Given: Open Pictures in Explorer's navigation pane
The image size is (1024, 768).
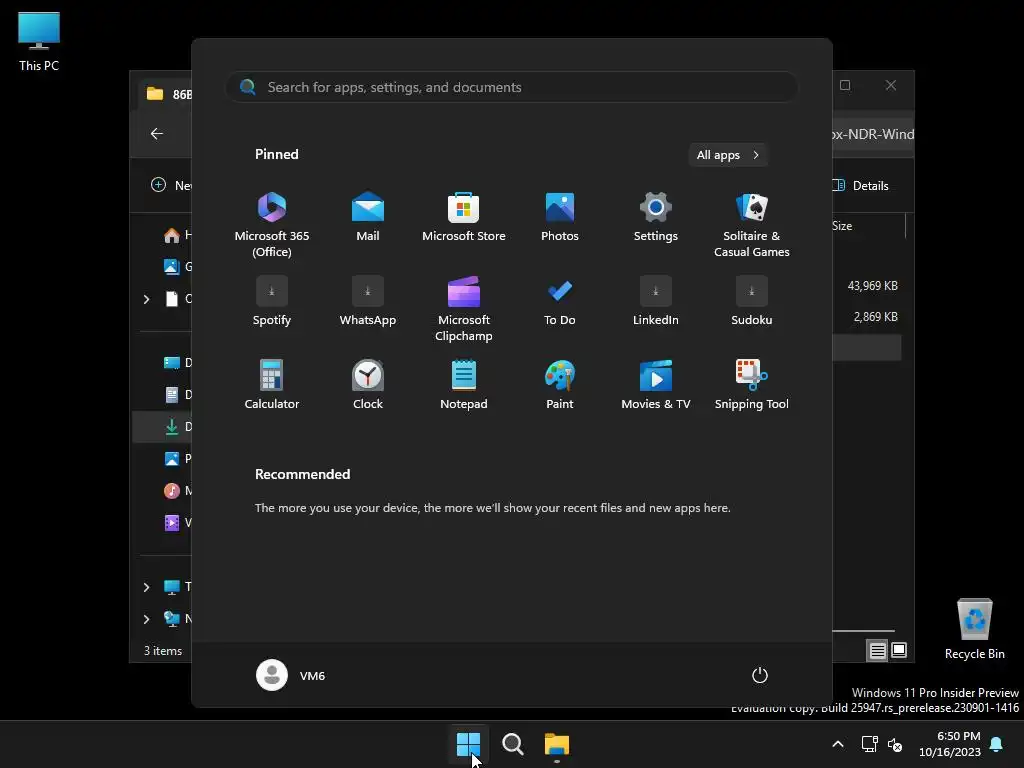Looking at the screenshot, I should (x=177, y=458).
